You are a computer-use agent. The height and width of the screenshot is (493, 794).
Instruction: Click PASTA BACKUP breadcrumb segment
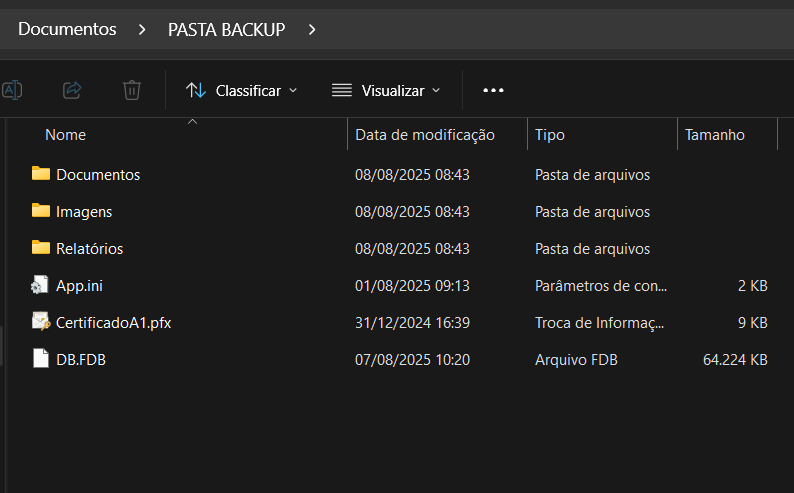(x=226, y=30)
